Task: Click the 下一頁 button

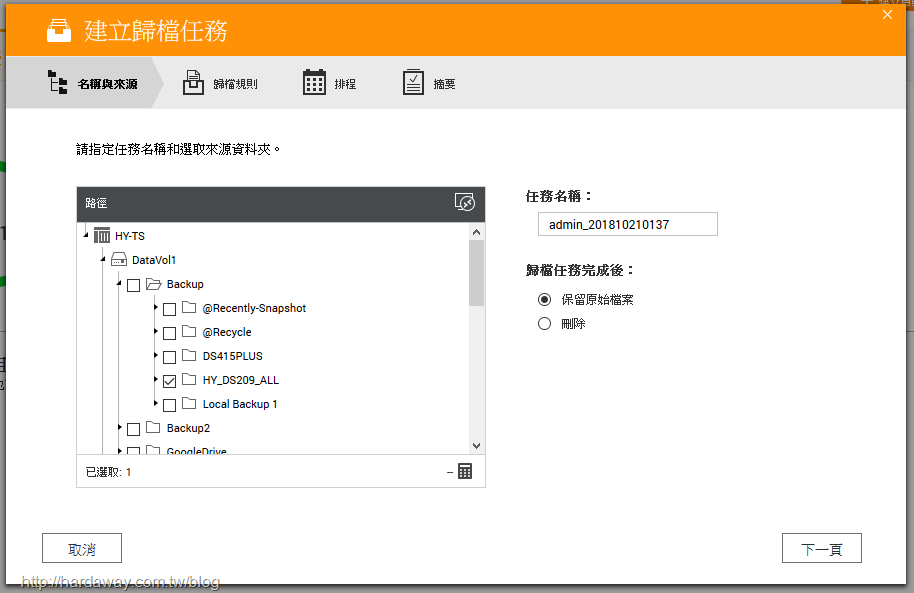Action: [x=822, y=548]
